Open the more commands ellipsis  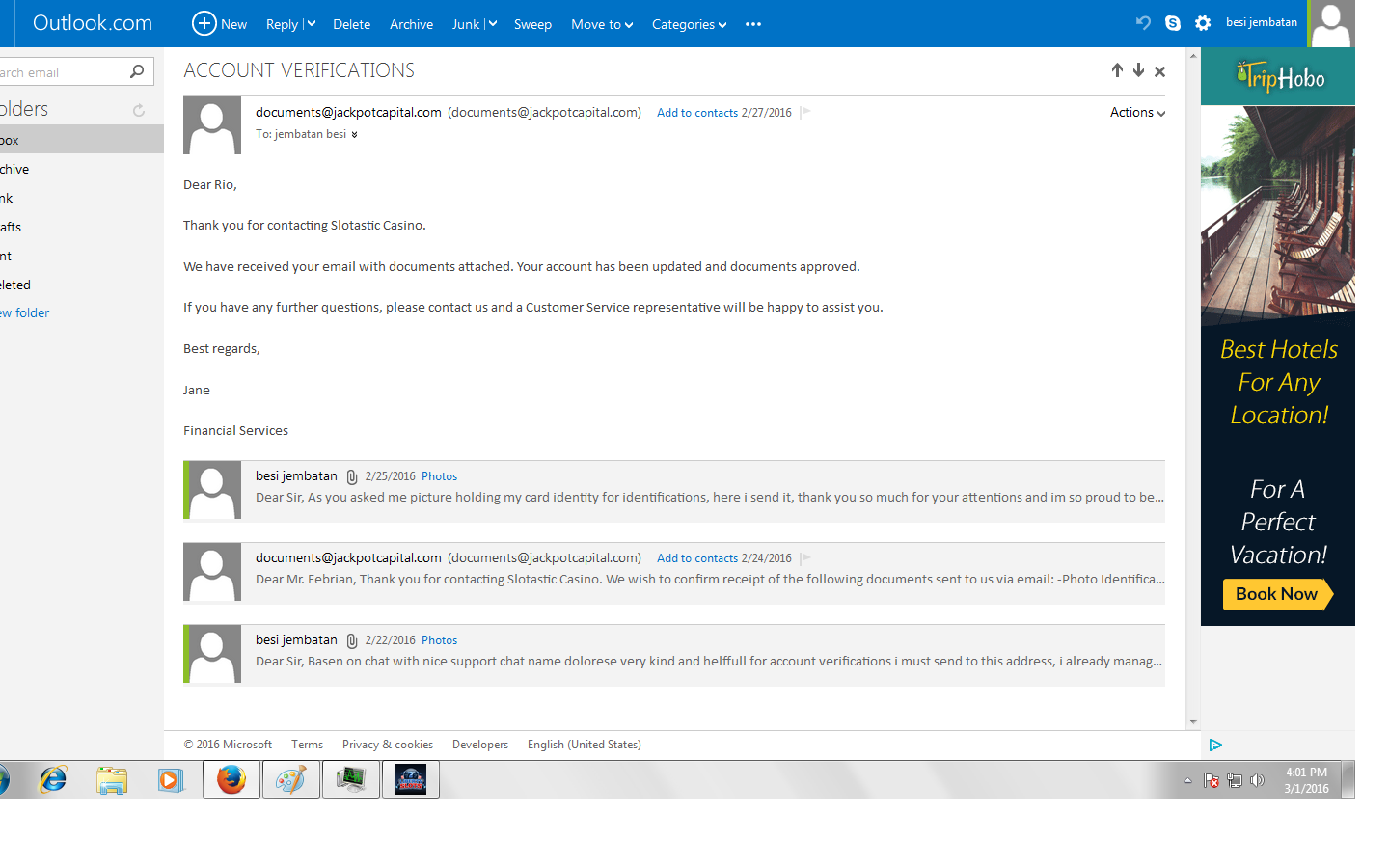pyautogui.click(x=753, y=24)
